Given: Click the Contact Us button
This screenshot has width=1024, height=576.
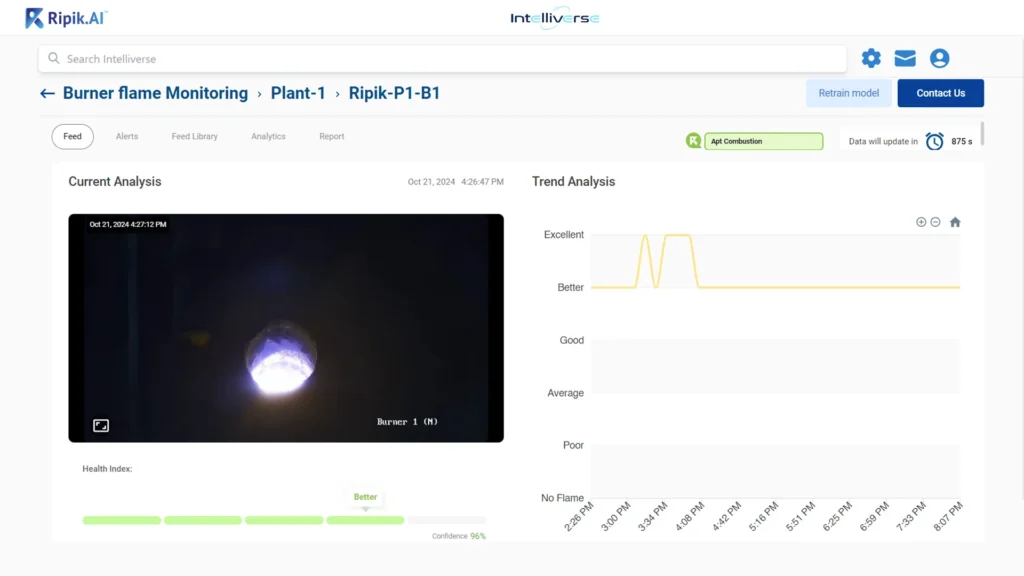Looking at the screenshot, I should [x=940, y=93].
